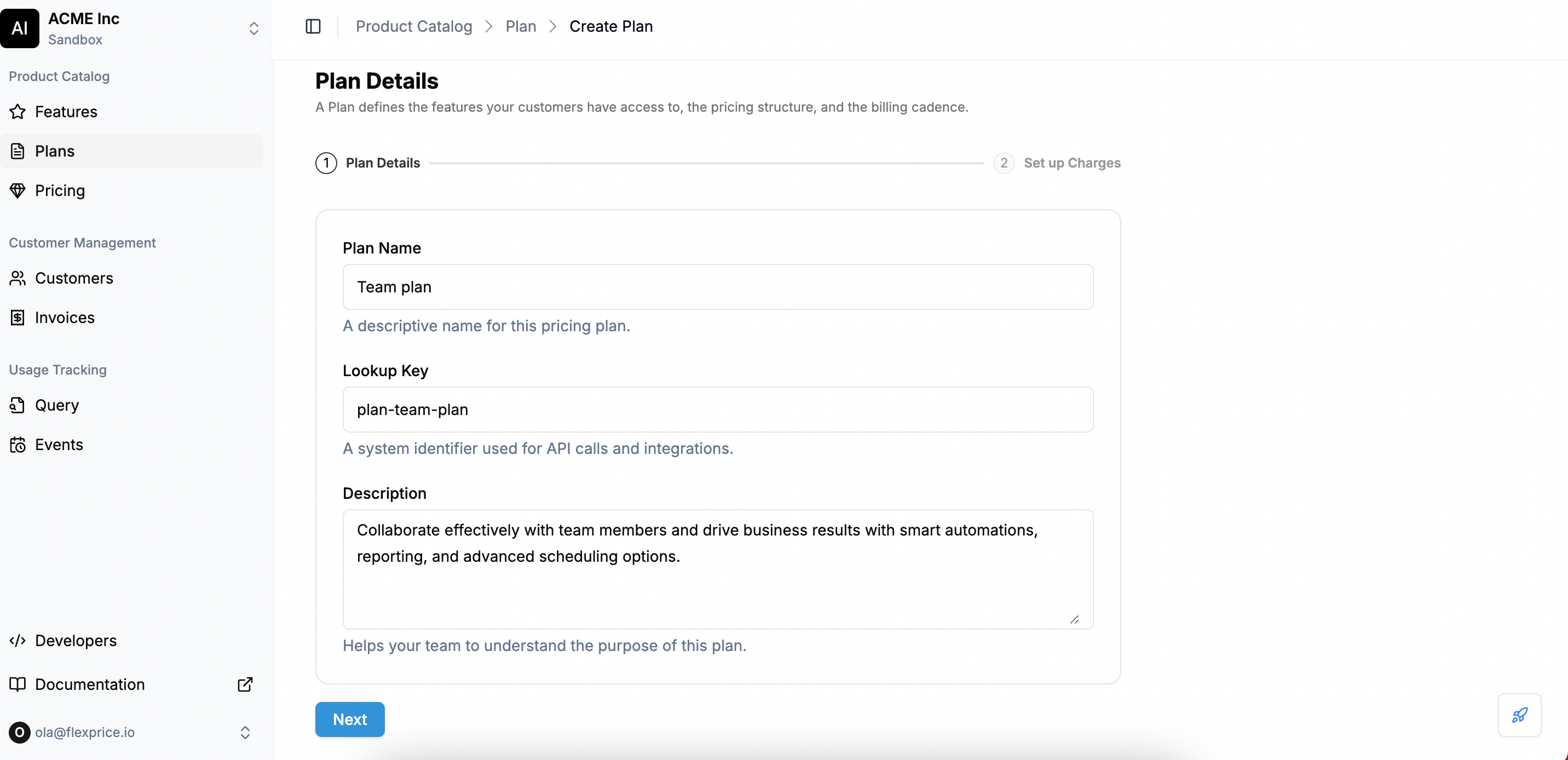Open the Documentation link
The width and height of the screenshot is (1568, 760).
131,684
